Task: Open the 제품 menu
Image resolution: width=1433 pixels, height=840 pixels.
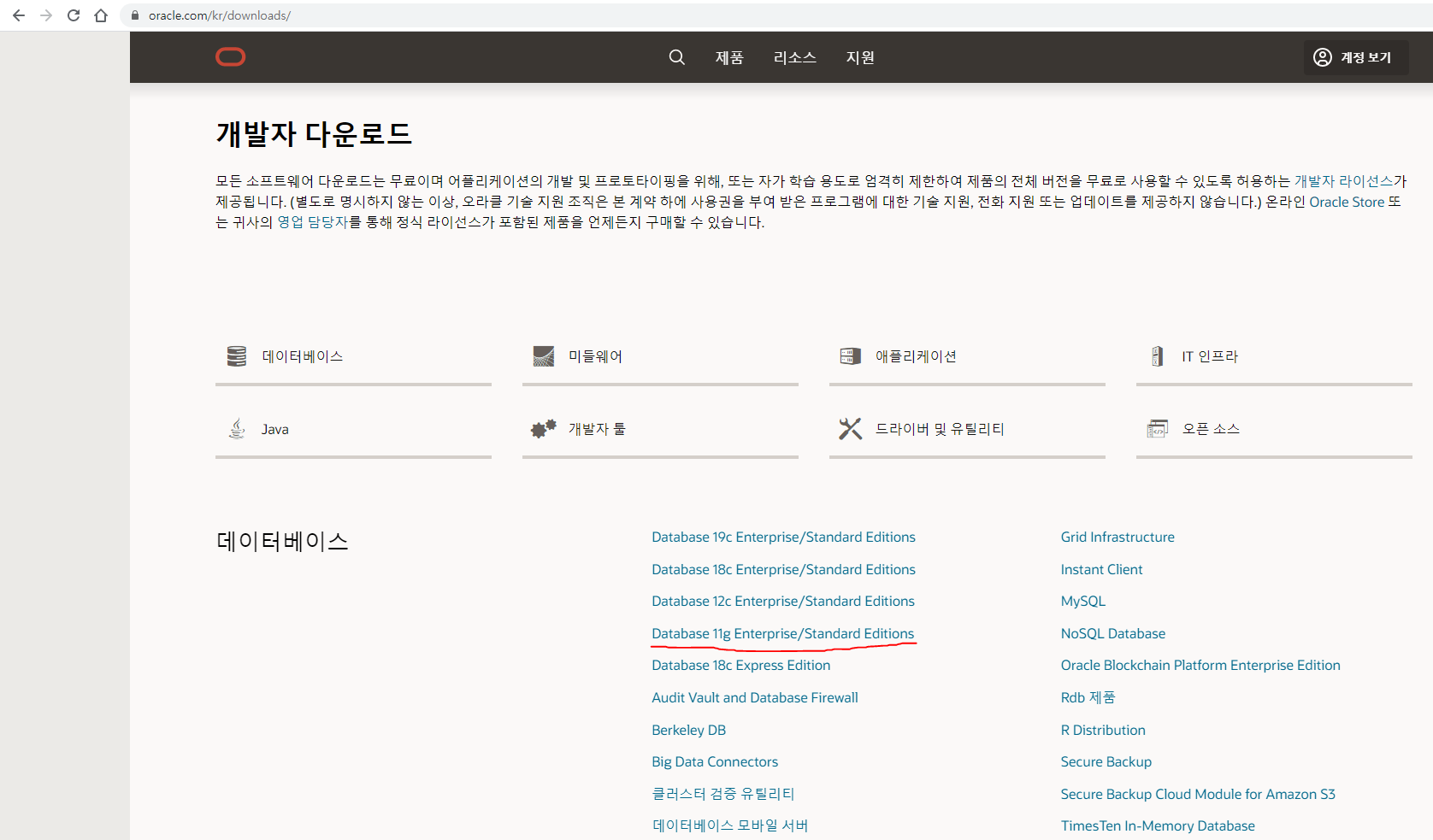Action: click(x=729, y=57)
